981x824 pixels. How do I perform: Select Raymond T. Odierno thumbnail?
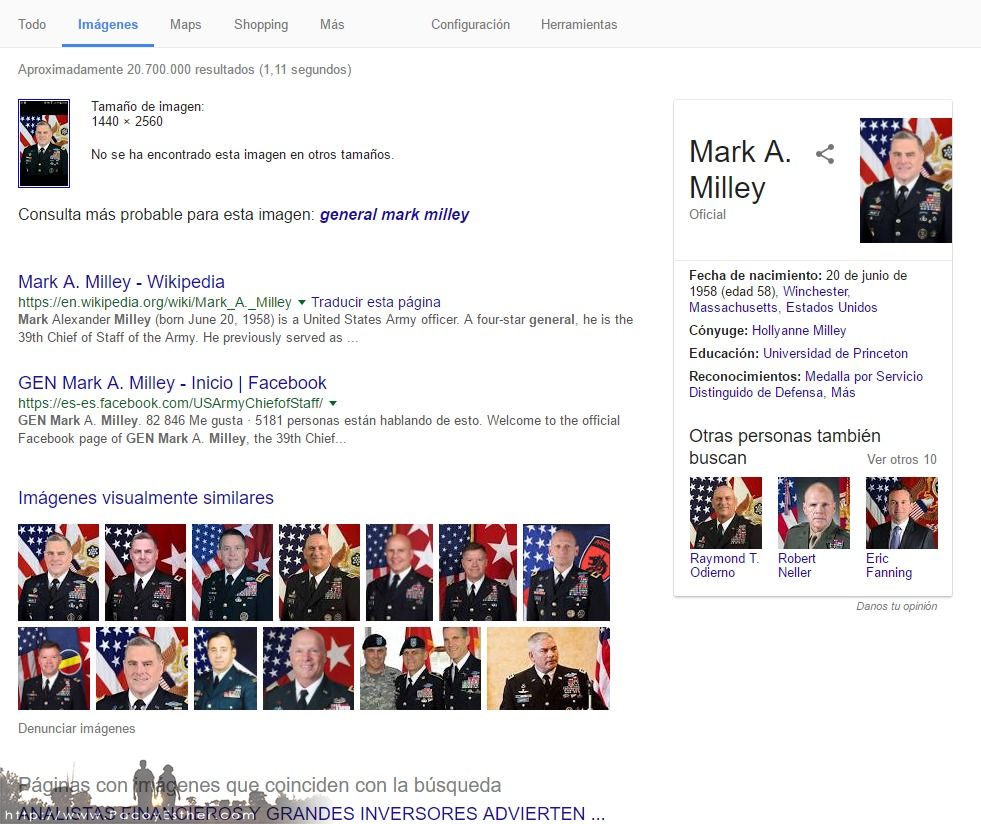[726, 513]
